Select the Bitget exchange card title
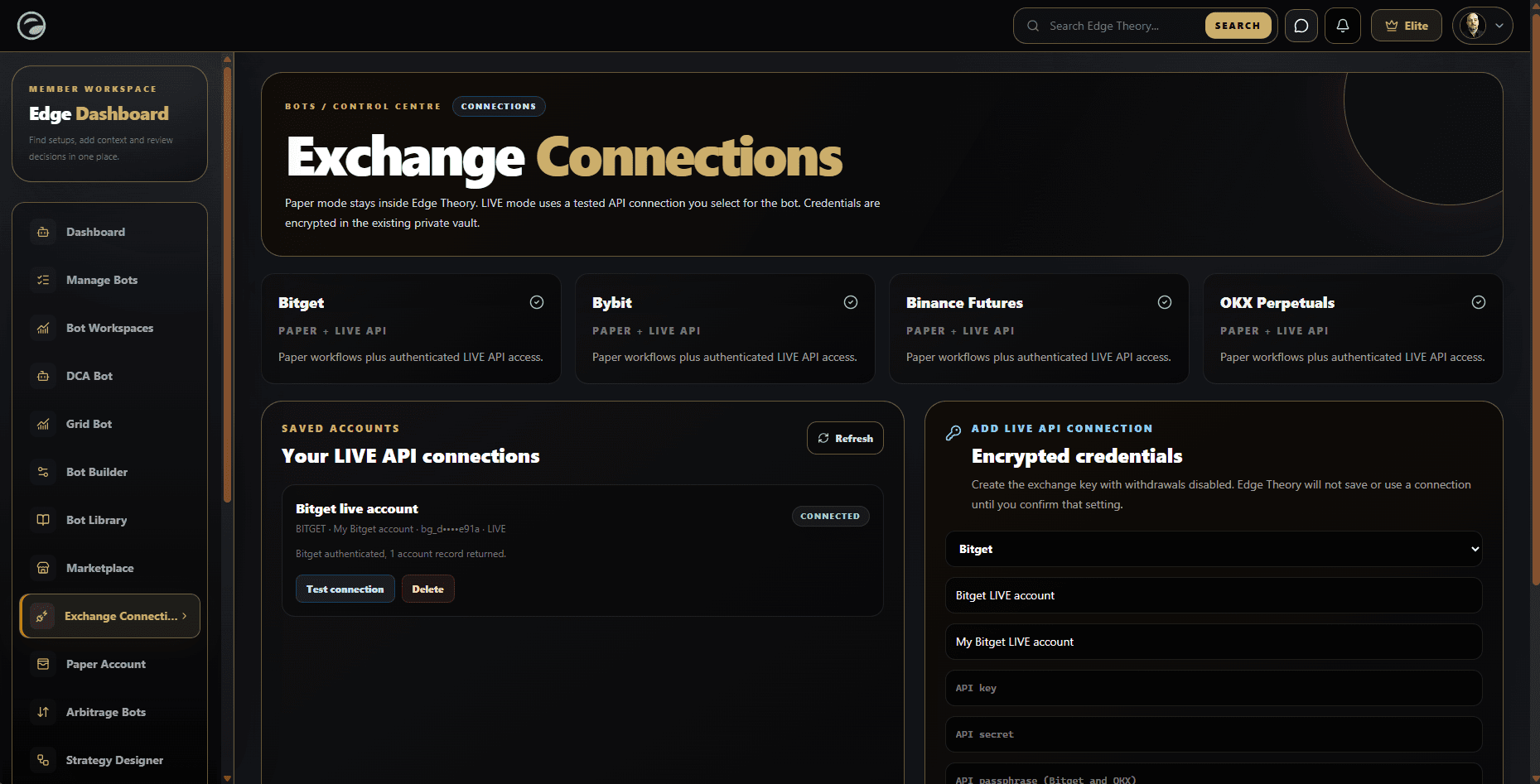This screenshot has height=784, width=1540. 302,303
